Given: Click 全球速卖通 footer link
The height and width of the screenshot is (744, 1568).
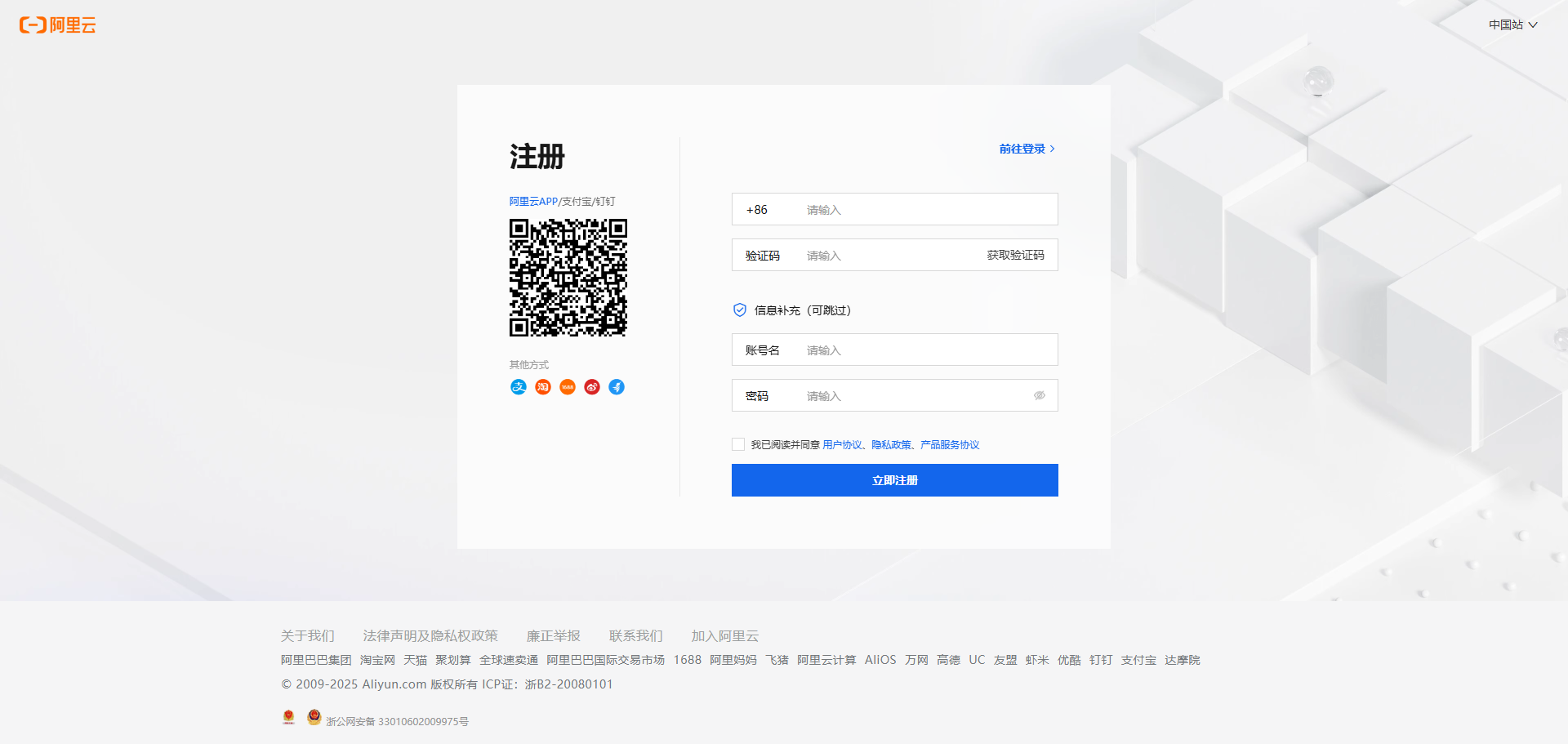Looking at the screenshot, I should coord(509,660).
